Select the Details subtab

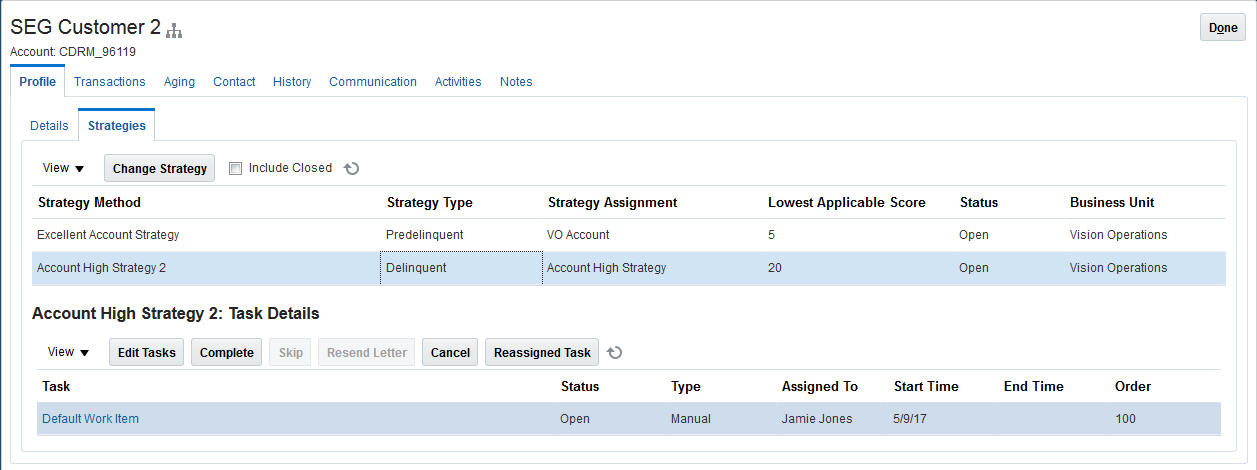click(49, 126)
